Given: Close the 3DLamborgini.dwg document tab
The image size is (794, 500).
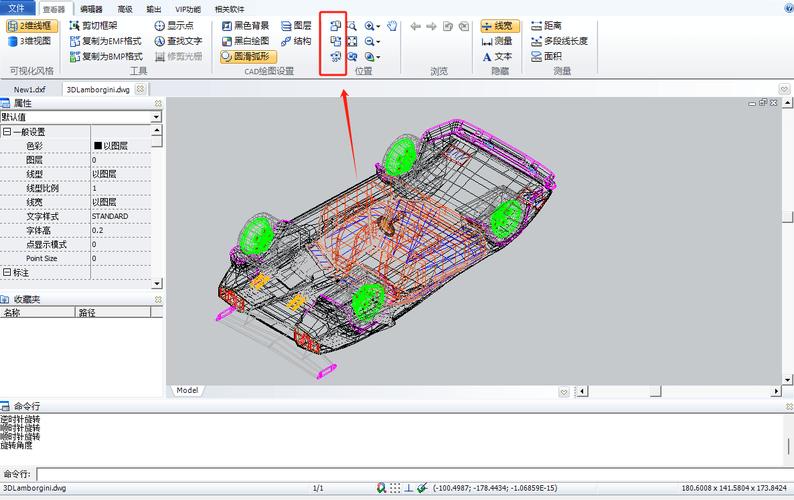Looking at the screenshot, I should coord(140,89).
